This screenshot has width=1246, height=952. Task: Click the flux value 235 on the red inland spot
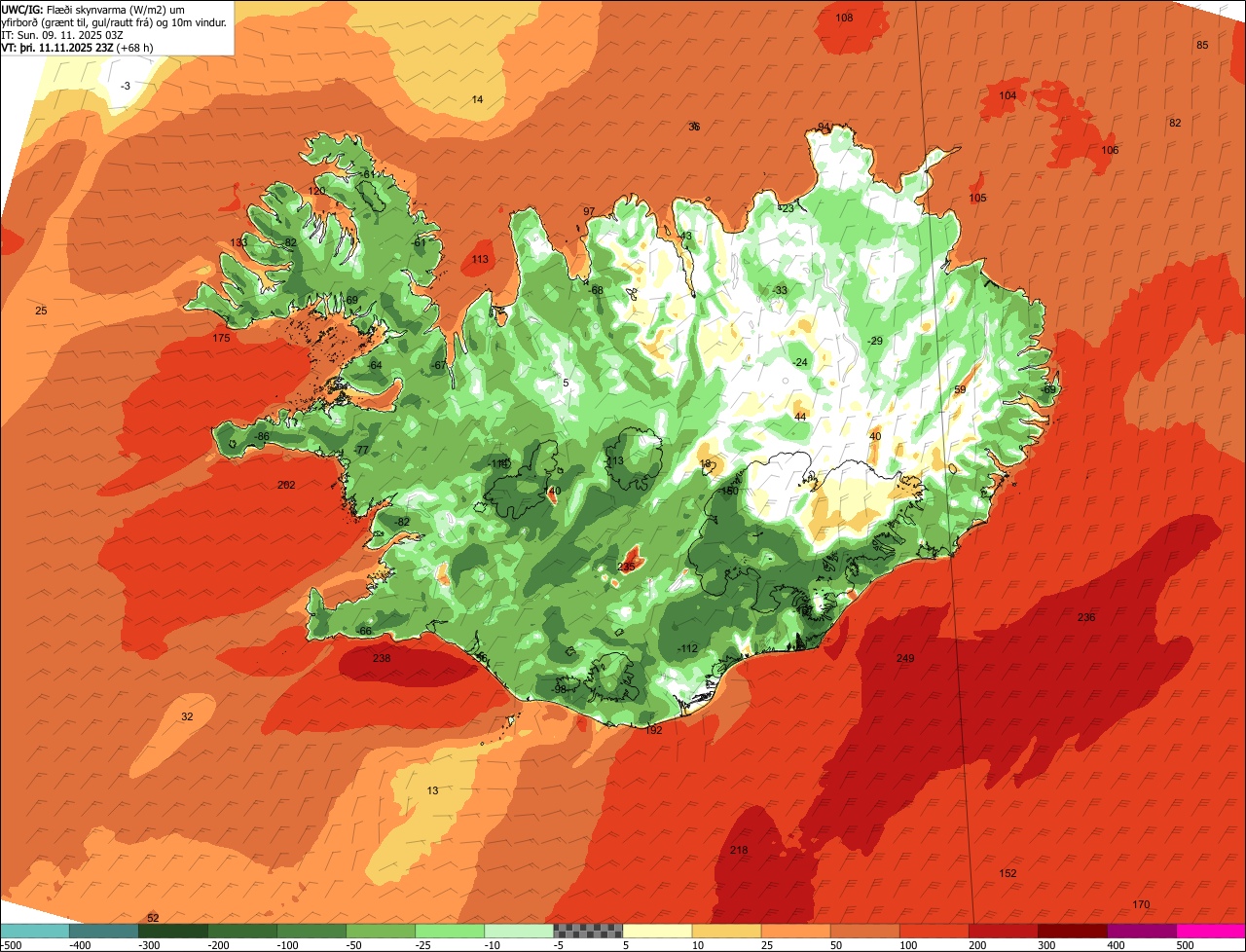[x=626, y=567]
